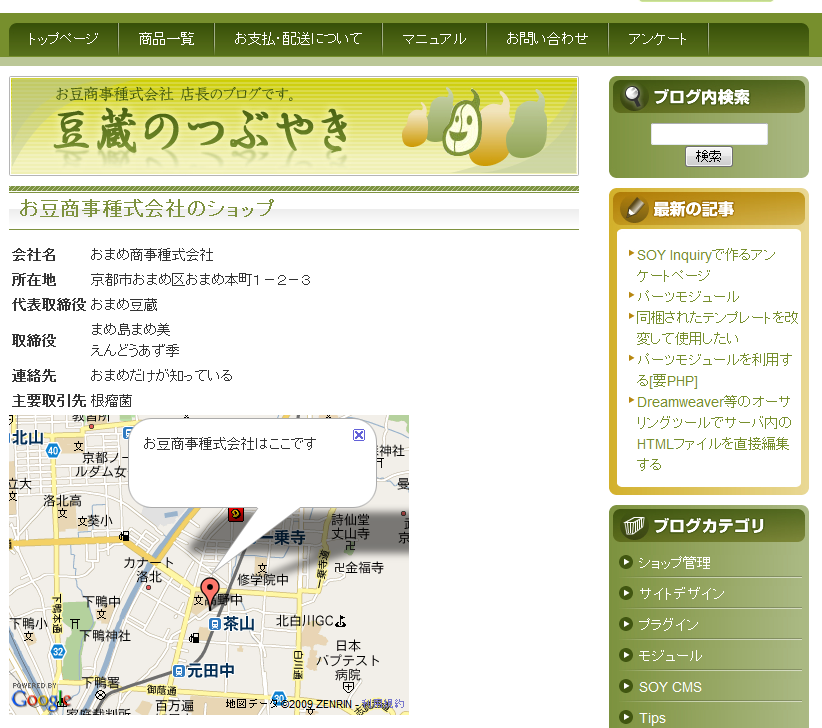Viewport: 822px width, 728px height.
Task: Open the SOY CMS category
Action: click(x=670, y=687)
